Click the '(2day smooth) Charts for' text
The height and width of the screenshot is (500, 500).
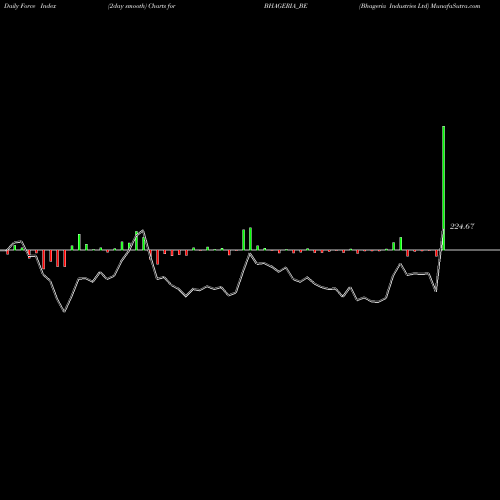click(141, 6)
